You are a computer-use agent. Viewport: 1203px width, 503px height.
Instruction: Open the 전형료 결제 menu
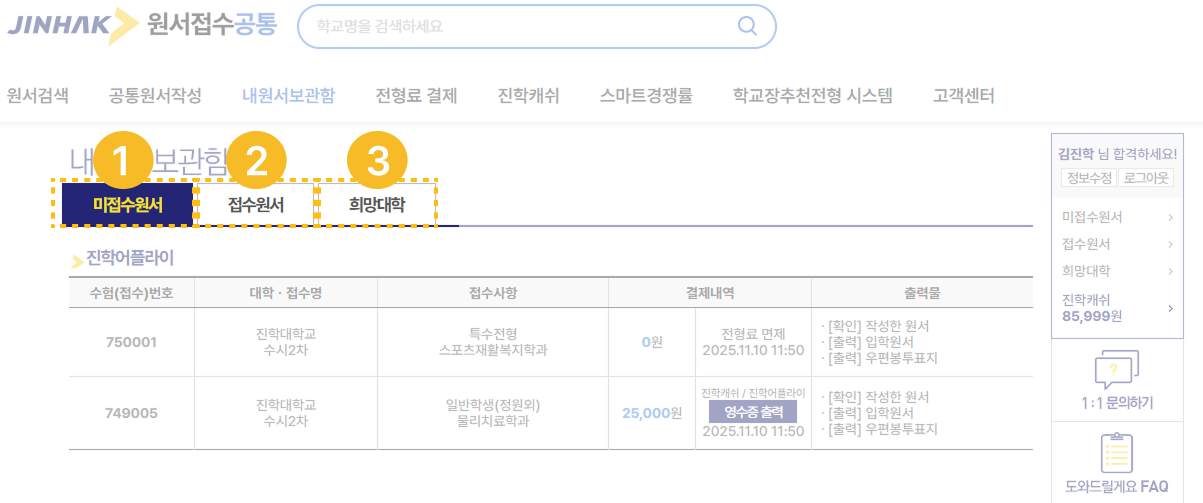tap(416, 96)
